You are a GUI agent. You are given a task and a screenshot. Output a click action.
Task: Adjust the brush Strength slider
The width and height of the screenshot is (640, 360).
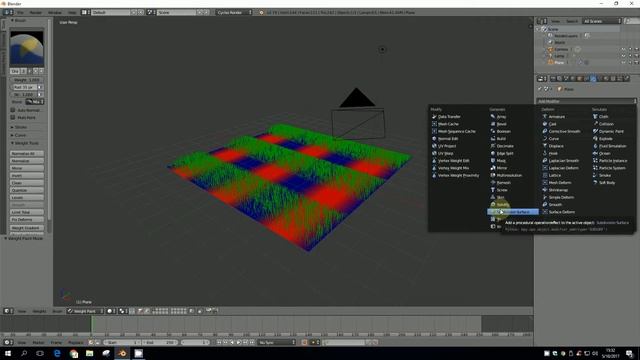(x=24, y=95)
